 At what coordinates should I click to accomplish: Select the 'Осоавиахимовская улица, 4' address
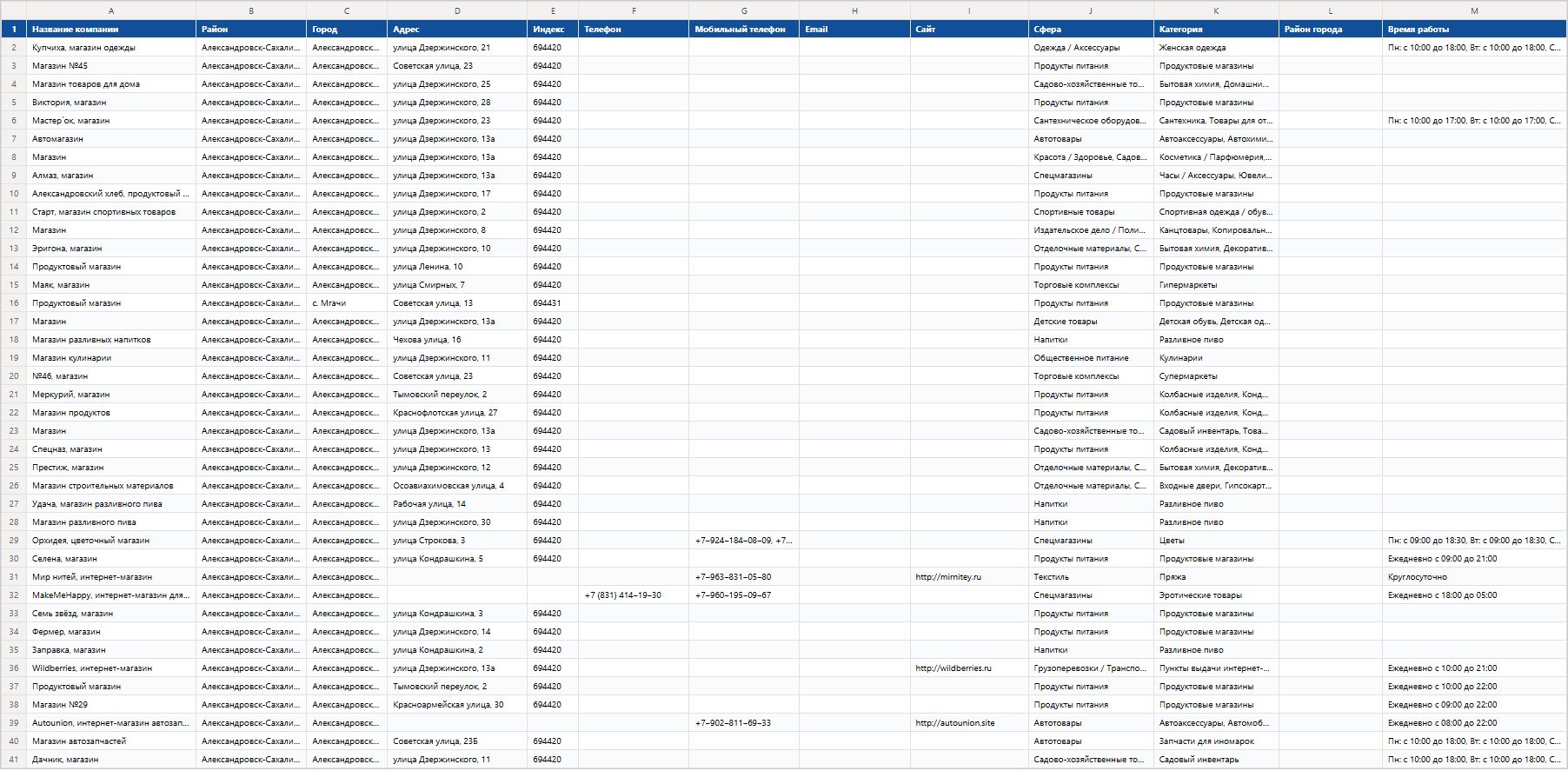[x=457, y=486]
